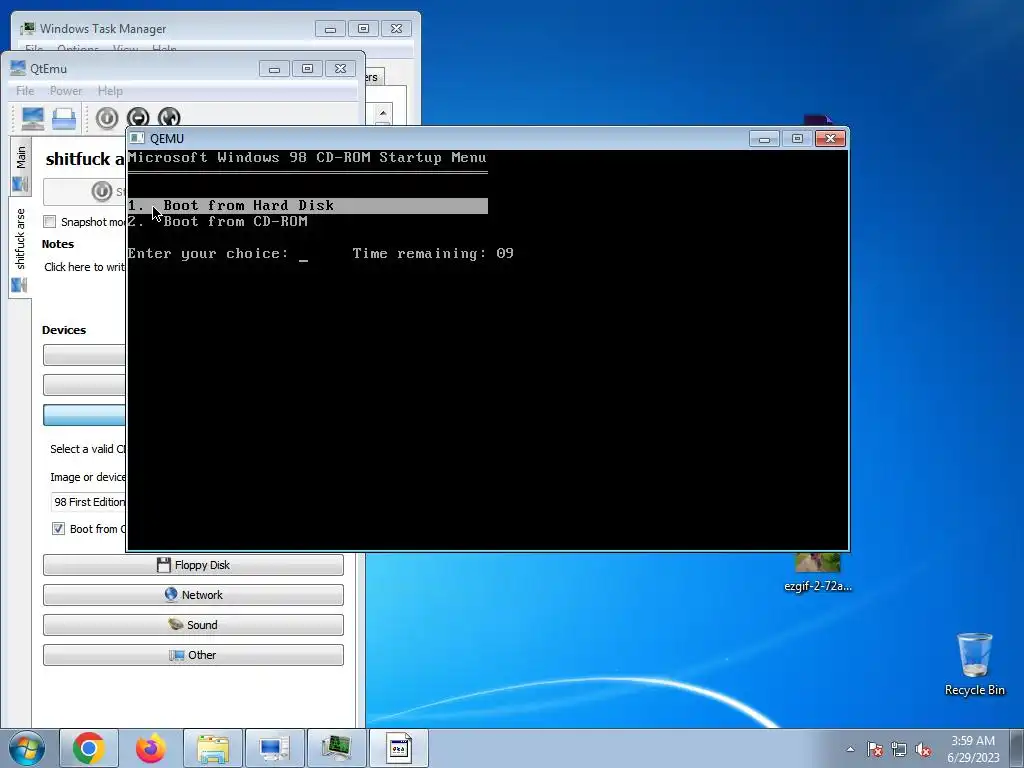Close the Windows Task Manager window
The image size is (1024, 768).
pos(396,29)
